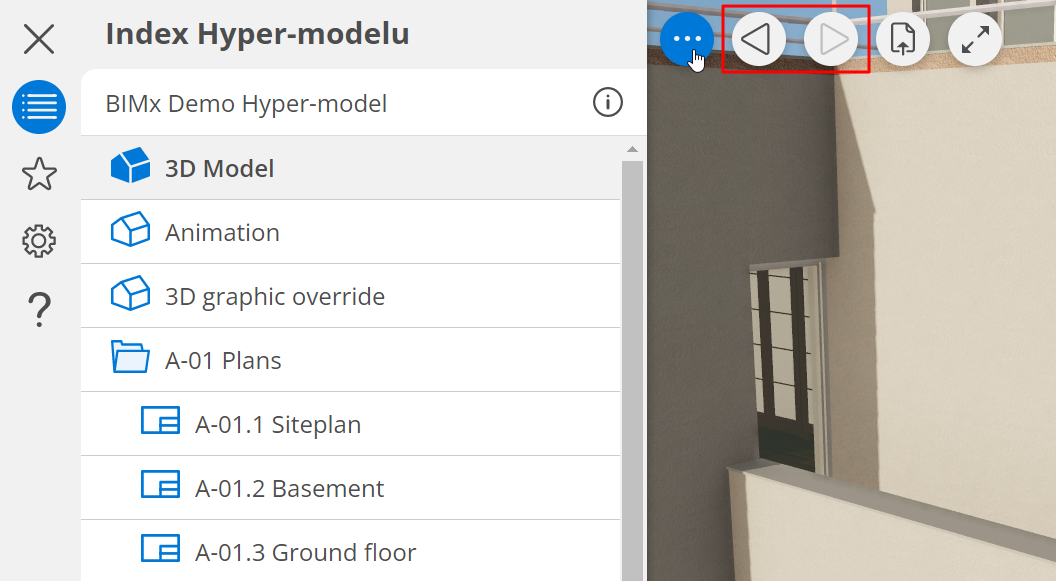Open A-01.3 Ground floor layout
Screen dimensions: 1056x581
[350, 551]
